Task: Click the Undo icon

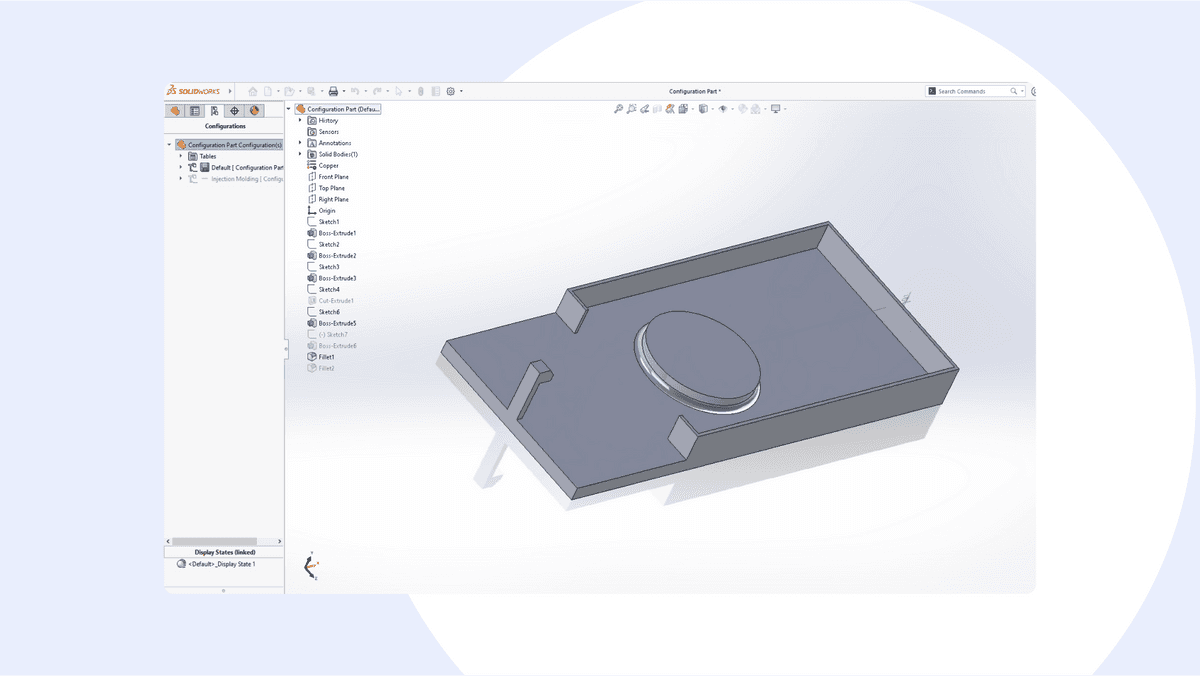Action: click(354, 91)
